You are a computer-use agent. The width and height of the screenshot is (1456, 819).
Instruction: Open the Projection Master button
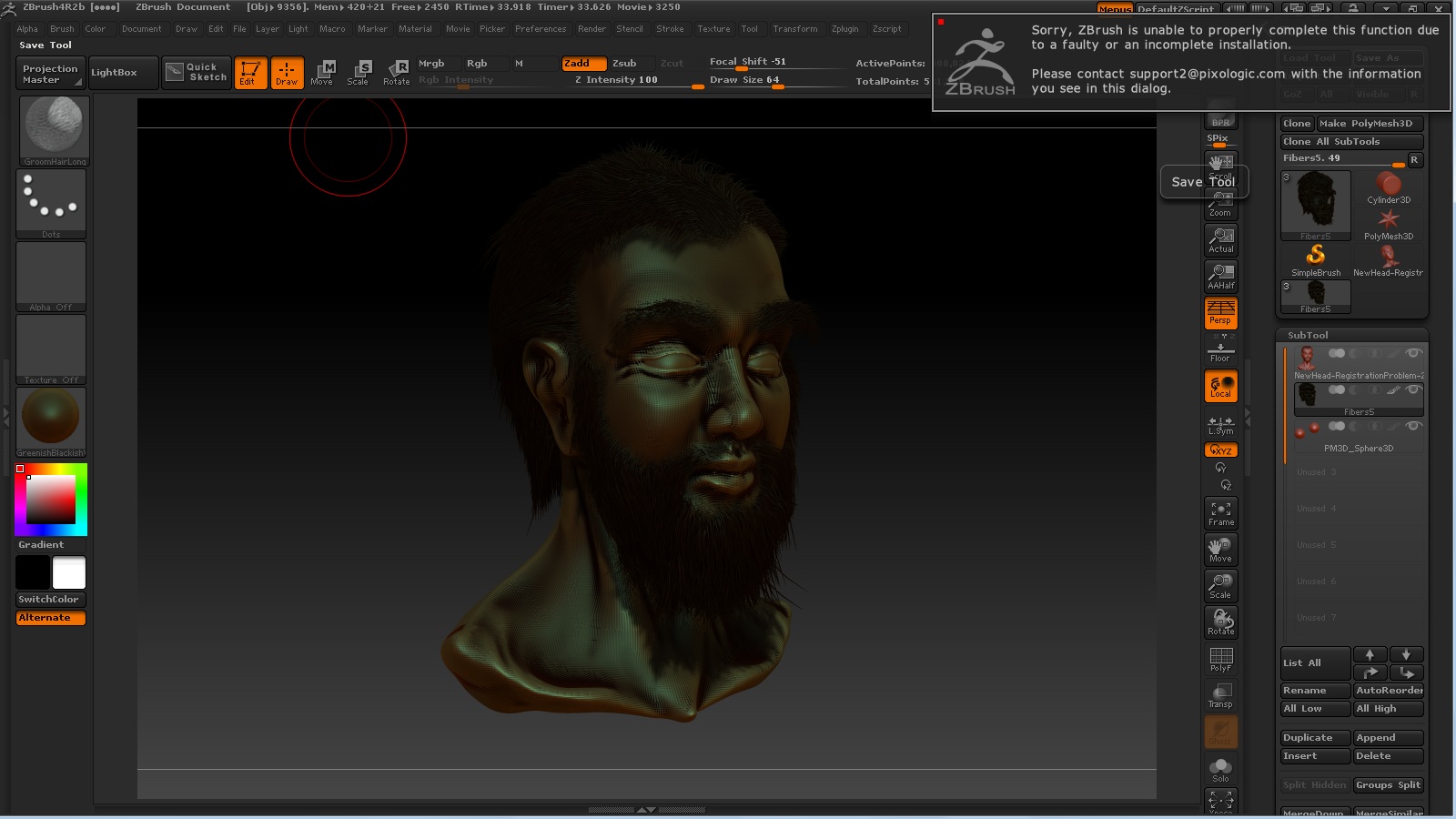tap(51, 74)
